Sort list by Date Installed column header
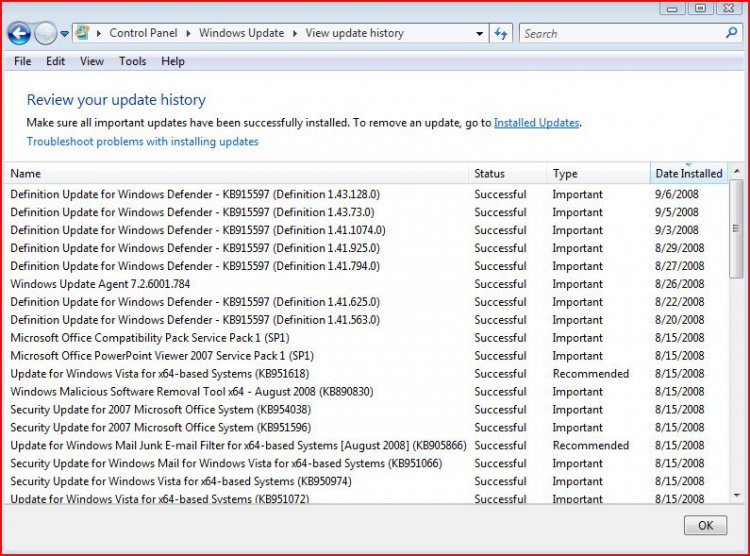750x556 pixels. click(689, 173)
